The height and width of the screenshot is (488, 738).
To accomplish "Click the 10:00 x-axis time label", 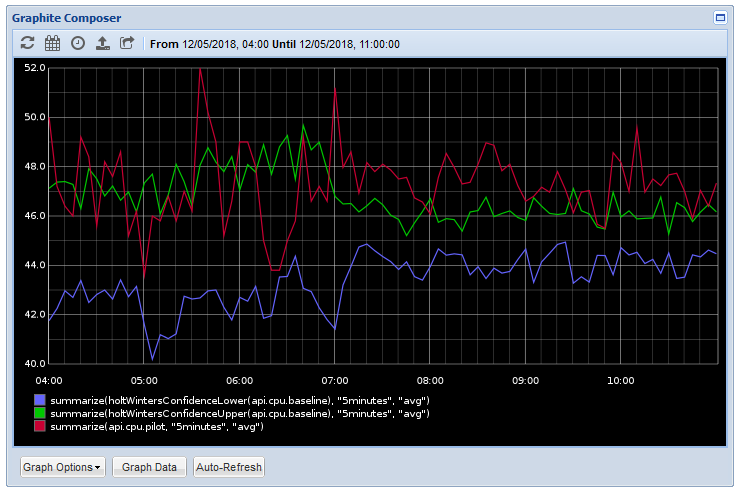I will tap(620, 380).
